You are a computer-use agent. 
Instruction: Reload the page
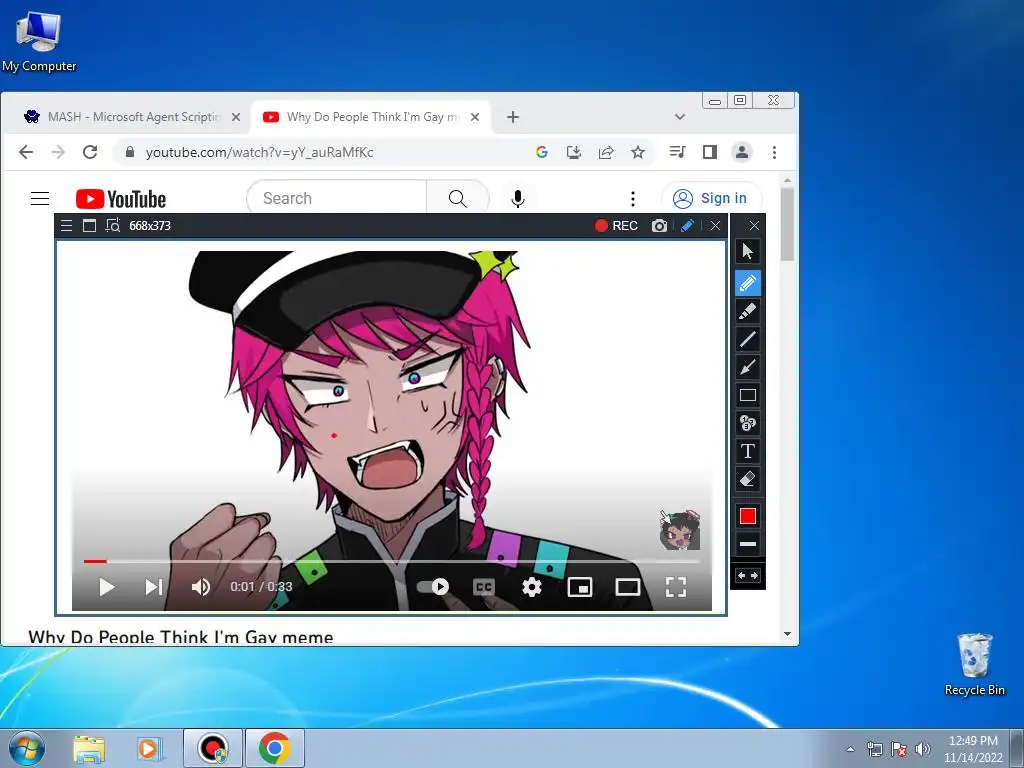pos(90,152)
